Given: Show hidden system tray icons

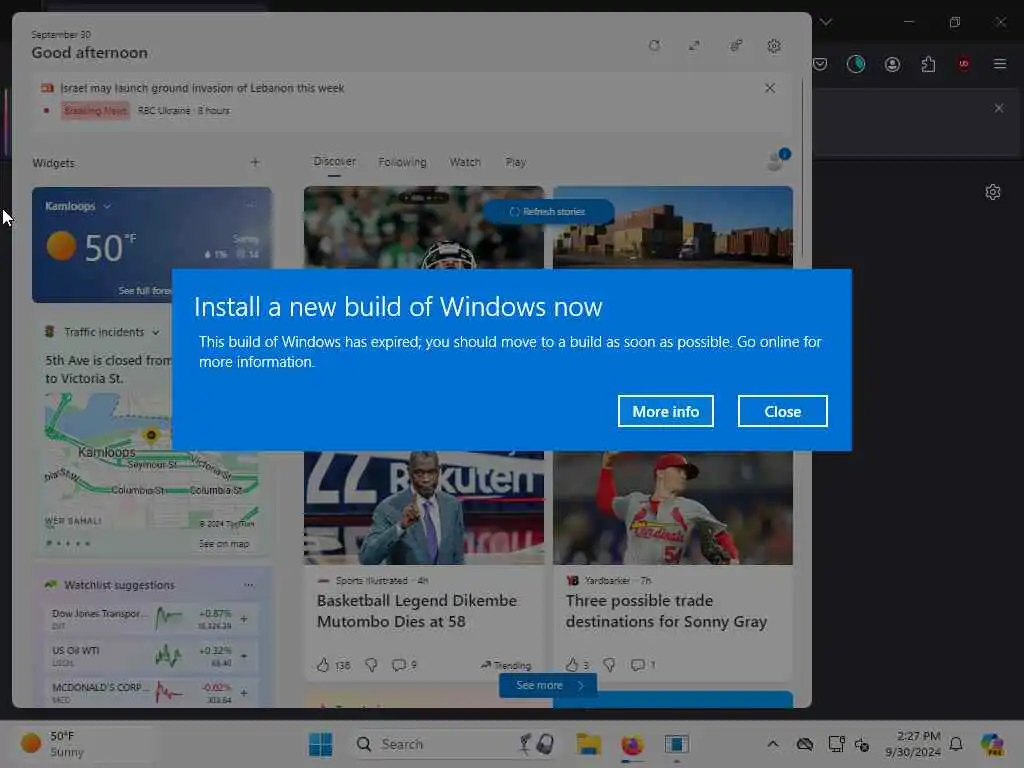Looking at the screenshot, I should (x=773, y=744).
